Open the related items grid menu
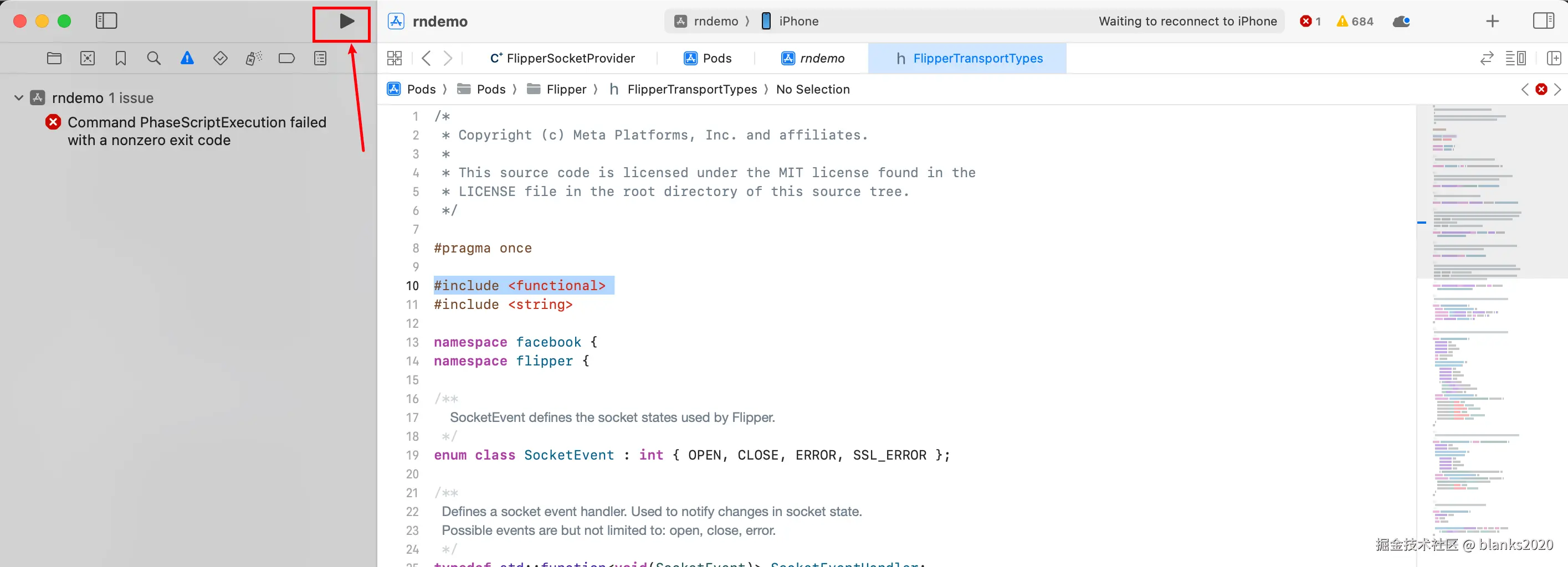1568x567 pixels. (394, 58)
